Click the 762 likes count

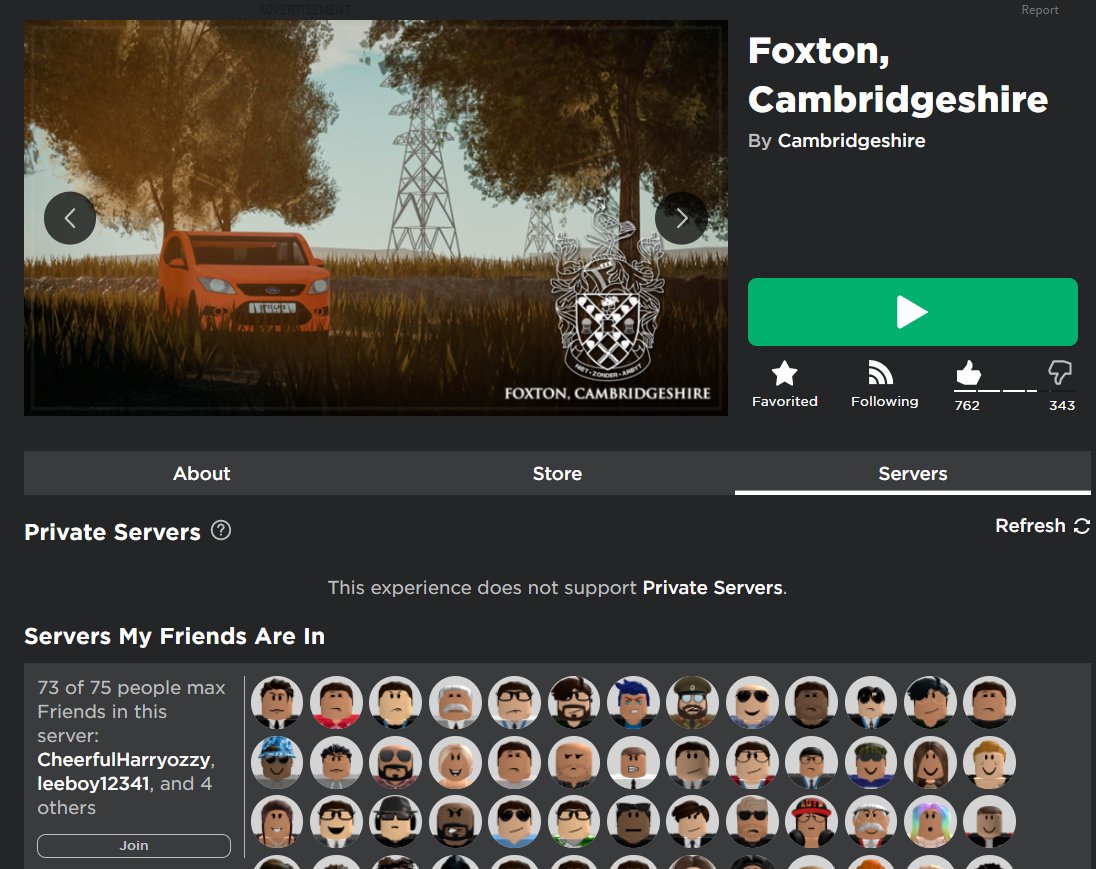[x=967, y=405]
